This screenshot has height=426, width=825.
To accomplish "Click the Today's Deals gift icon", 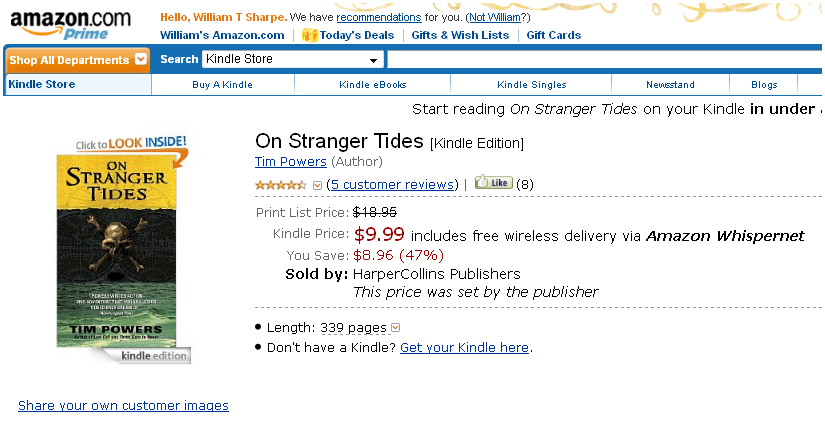I will coord(310,35).
